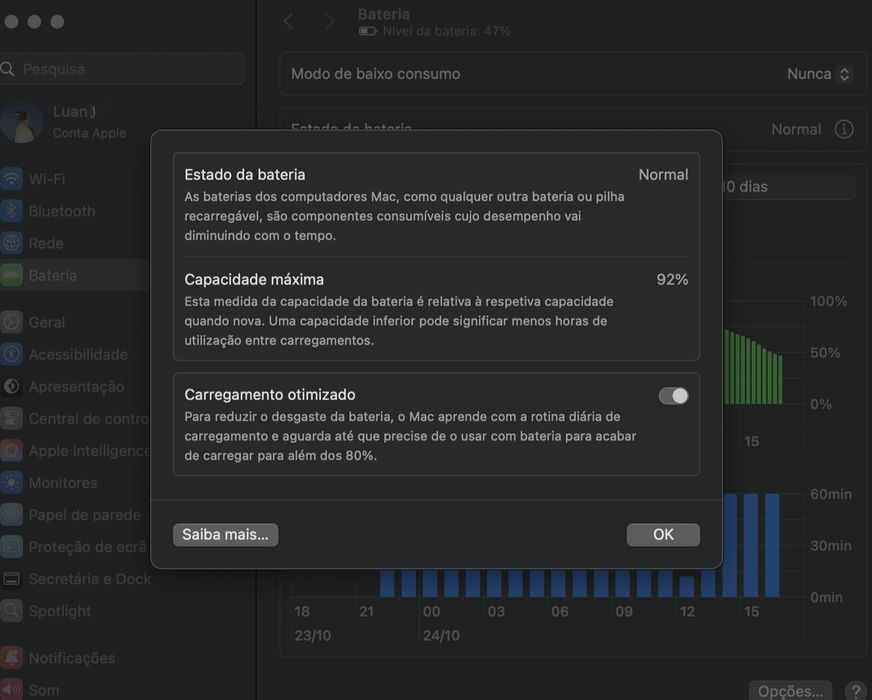
Task: Open the Saiba mais... help link
Action: [225, 534]
